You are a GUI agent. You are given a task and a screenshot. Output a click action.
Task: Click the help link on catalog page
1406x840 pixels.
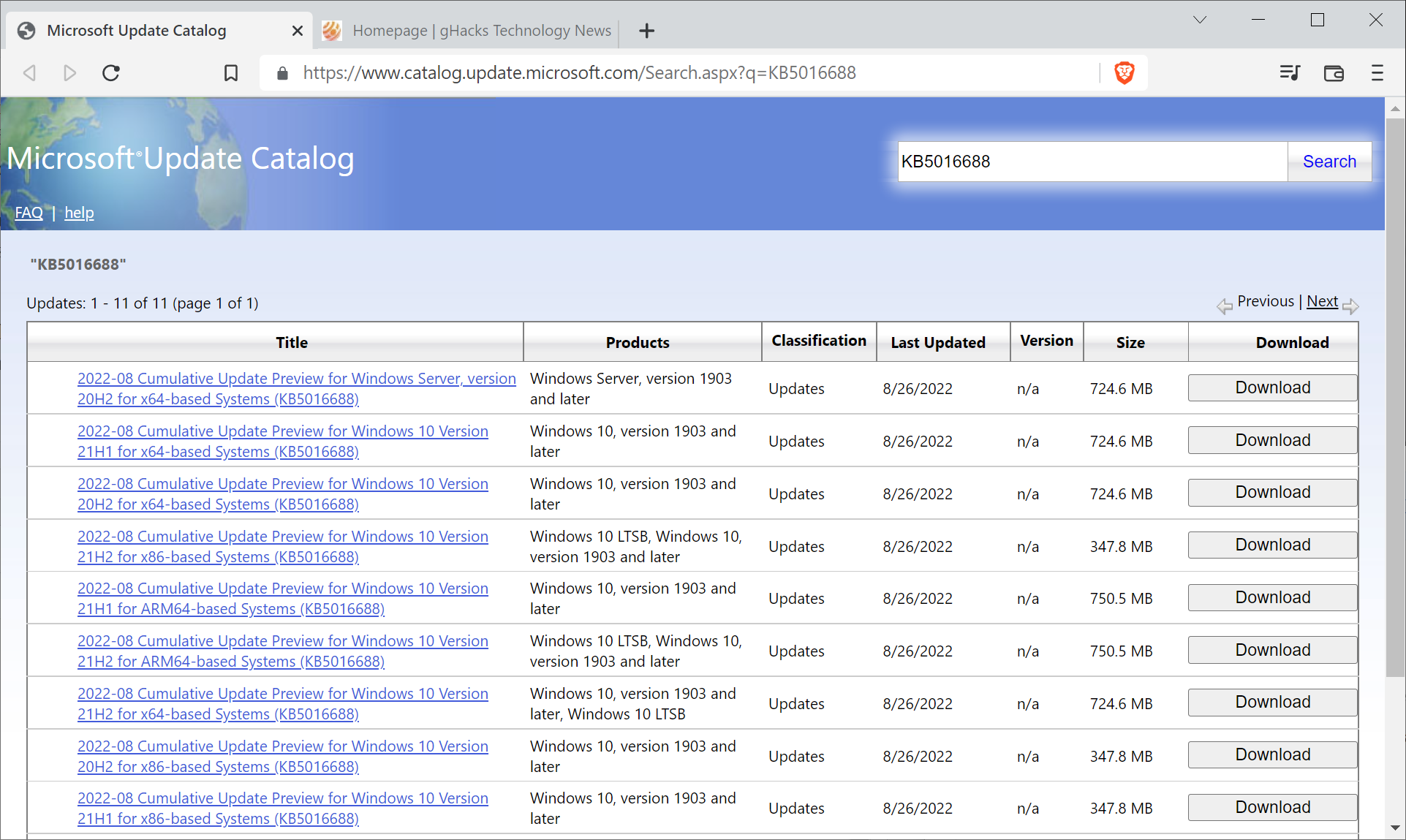[79, 212]
